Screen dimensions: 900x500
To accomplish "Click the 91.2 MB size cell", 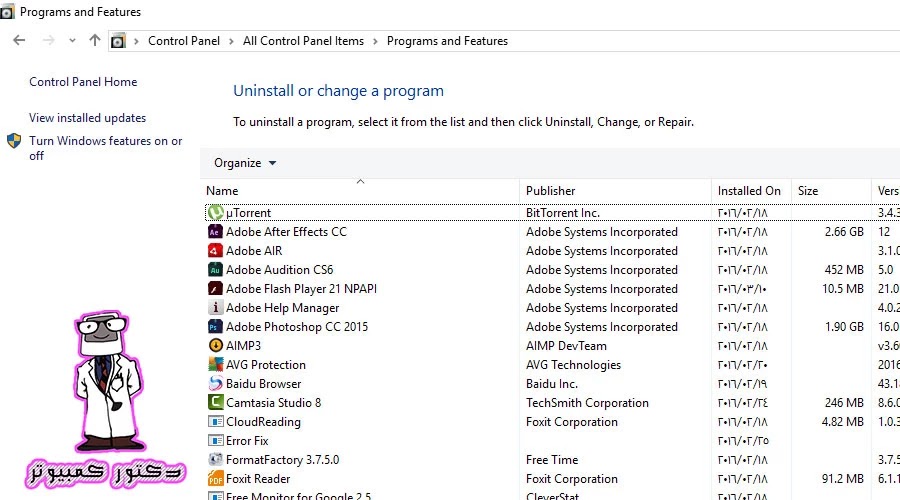I will 843,479.
